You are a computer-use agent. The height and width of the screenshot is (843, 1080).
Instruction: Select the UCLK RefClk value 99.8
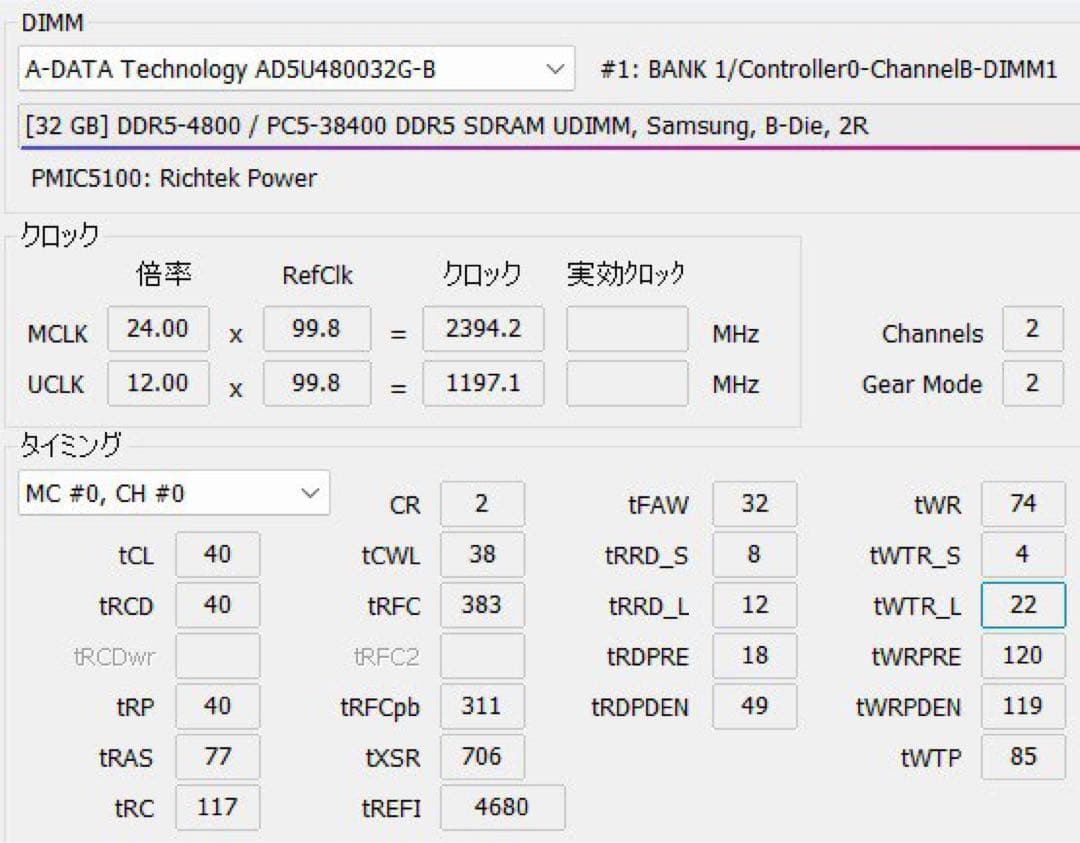tap(317, 383)
